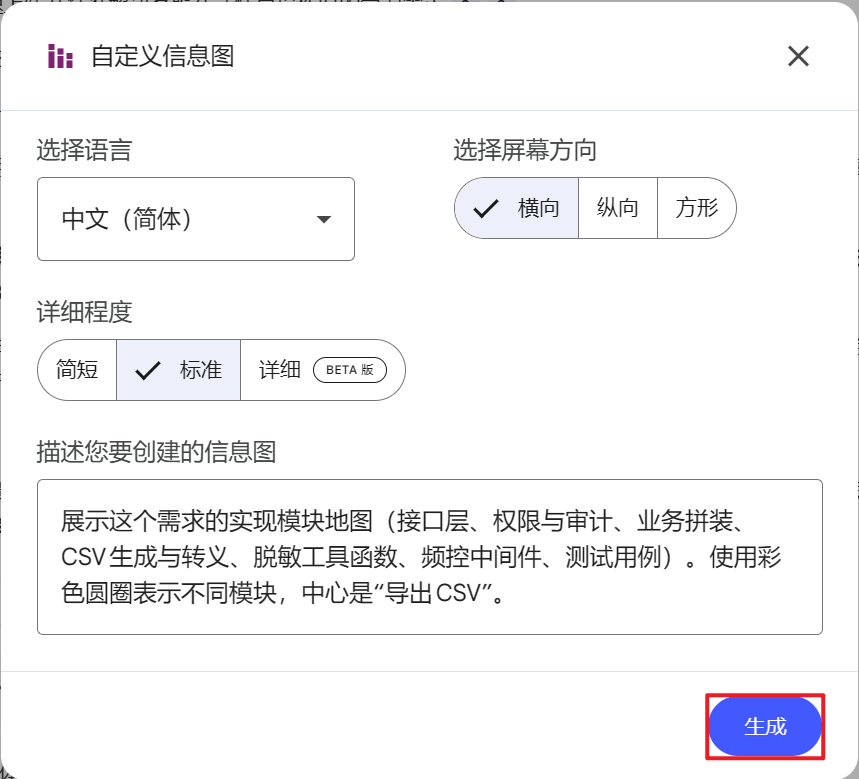Click the 选择语言 label

[x=84, y=150]
